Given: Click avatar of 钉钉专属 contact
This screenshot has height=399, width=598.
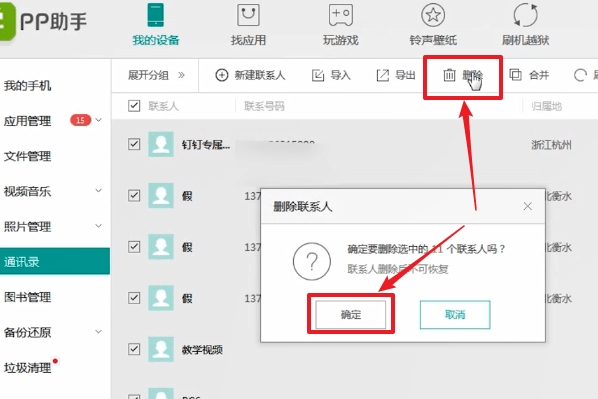Looking at the screenshot, I should click(x=161, y=144).
